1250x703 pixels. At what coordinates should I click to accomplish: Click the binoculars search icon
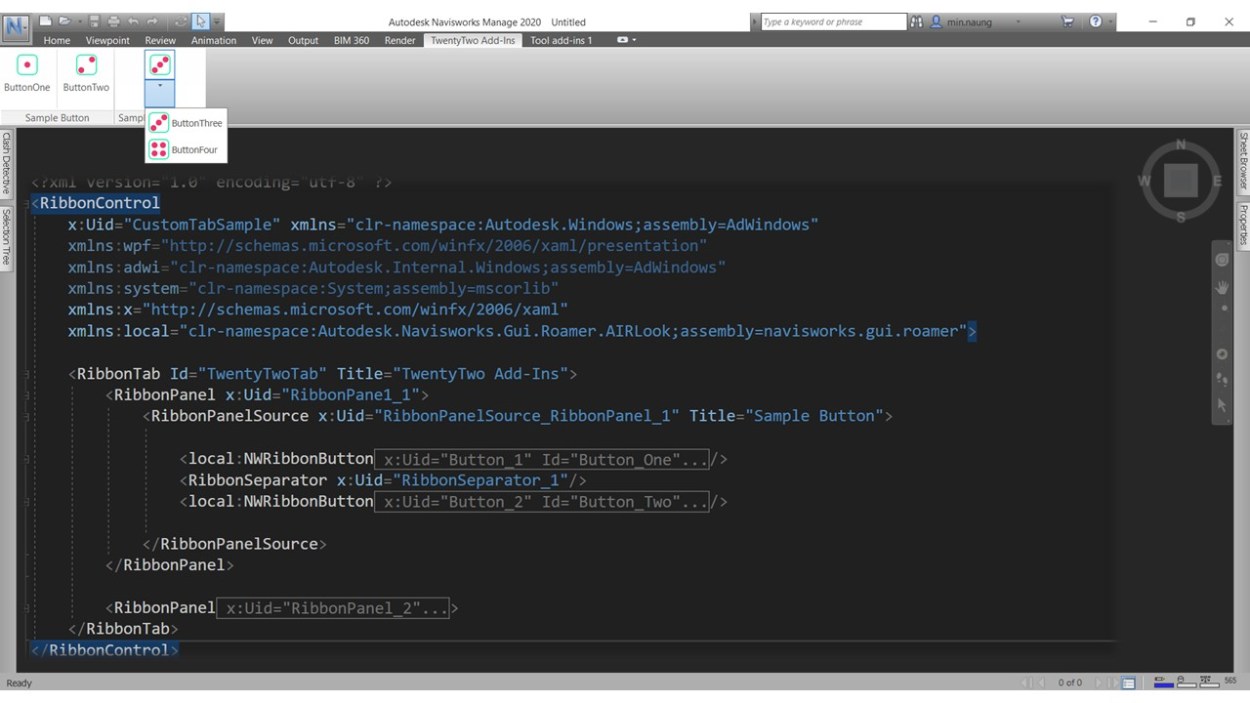click(917, 21)
